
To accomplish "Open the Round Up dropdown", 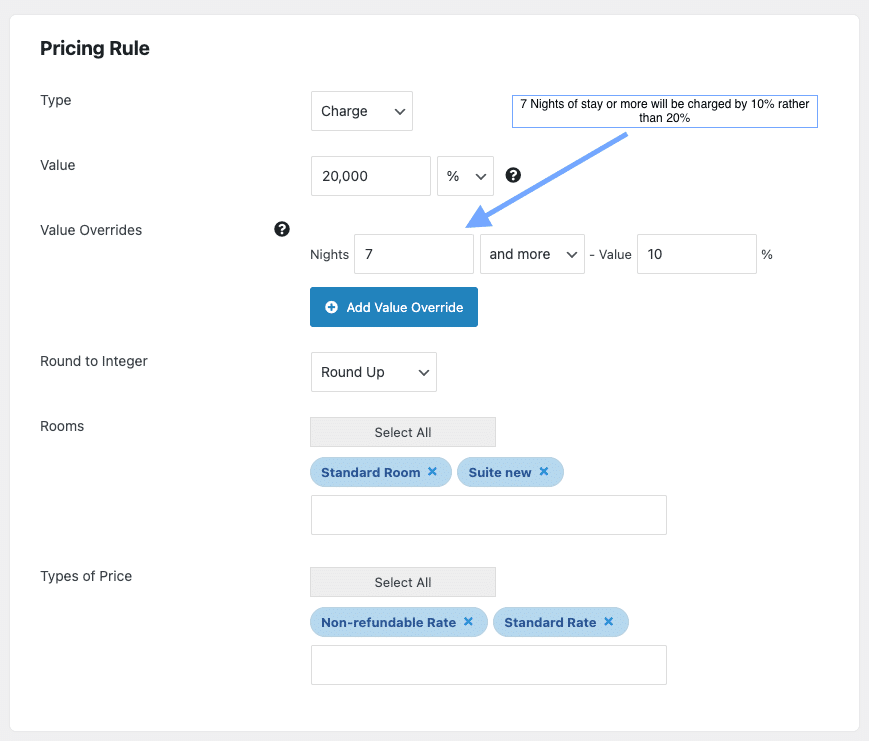I will tap(373, 372).
